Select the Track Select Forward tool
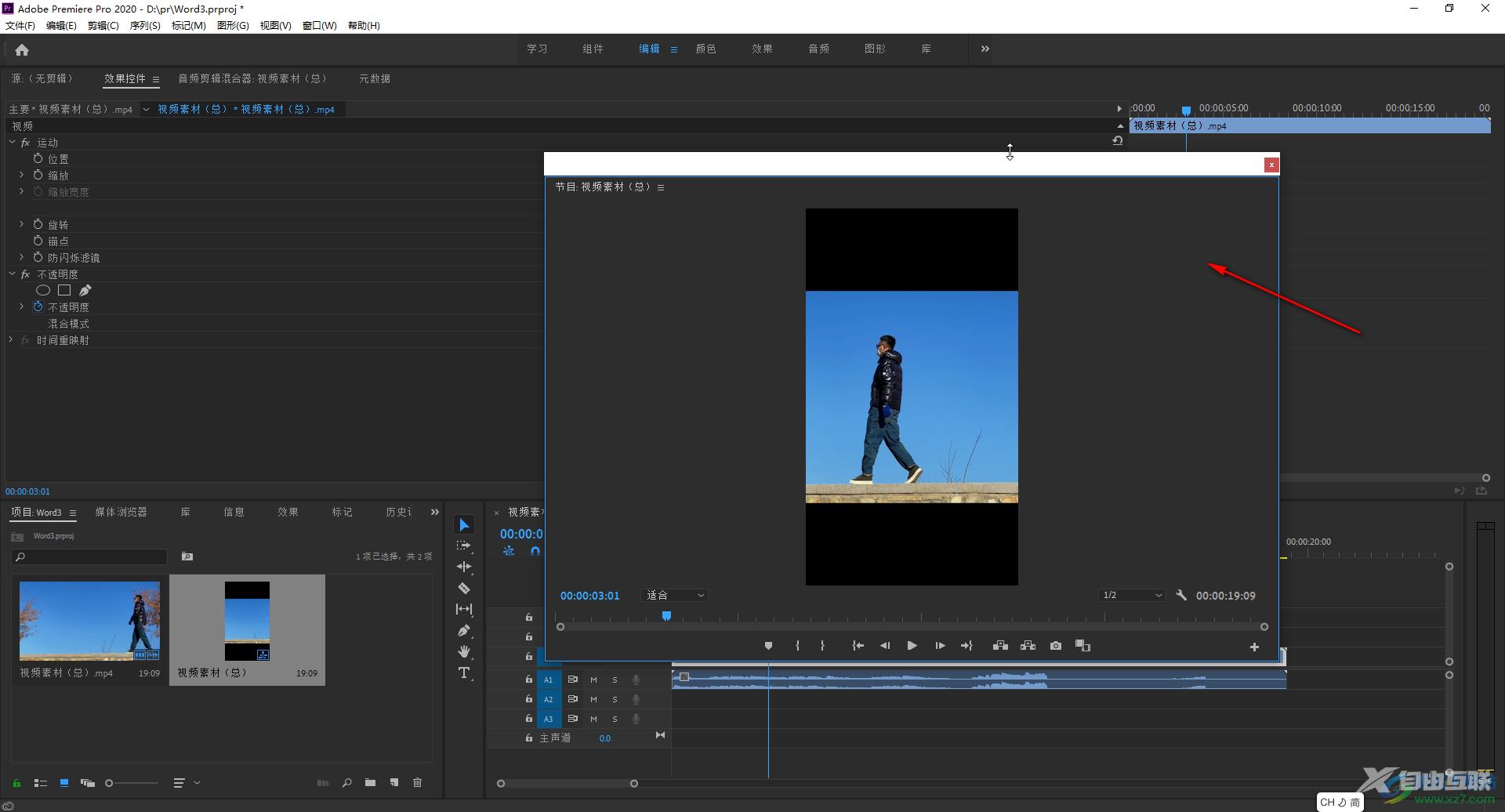 (x=464, y=546)
